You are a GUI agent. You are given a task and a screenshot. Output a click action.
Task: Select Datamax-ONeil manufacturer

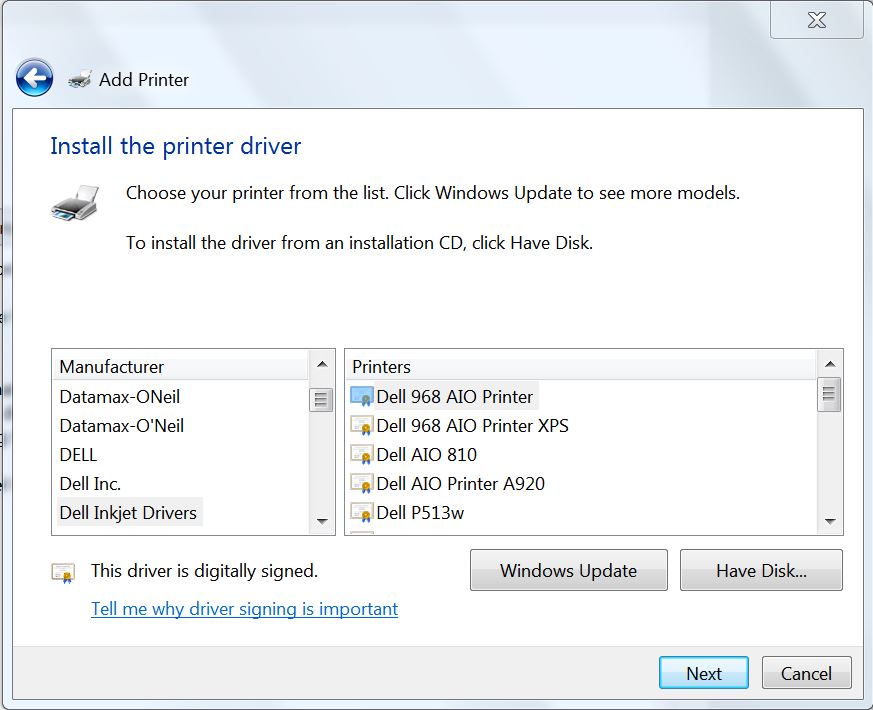pyautogui.click(x=120, y=396)
